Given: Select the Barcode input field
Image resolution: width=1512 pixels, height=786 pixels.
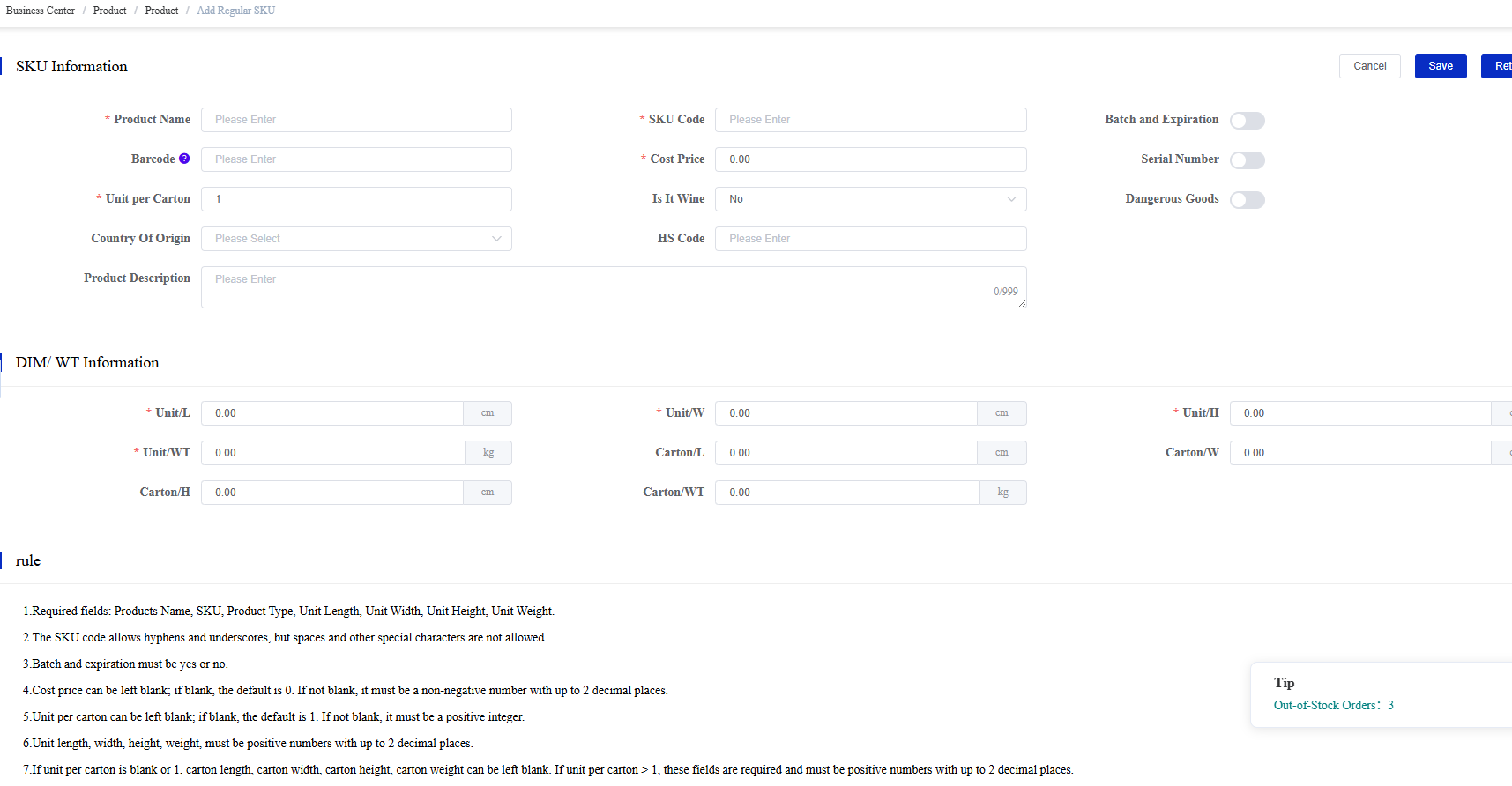Looking at the screenshot, I should tap(356, 159).
